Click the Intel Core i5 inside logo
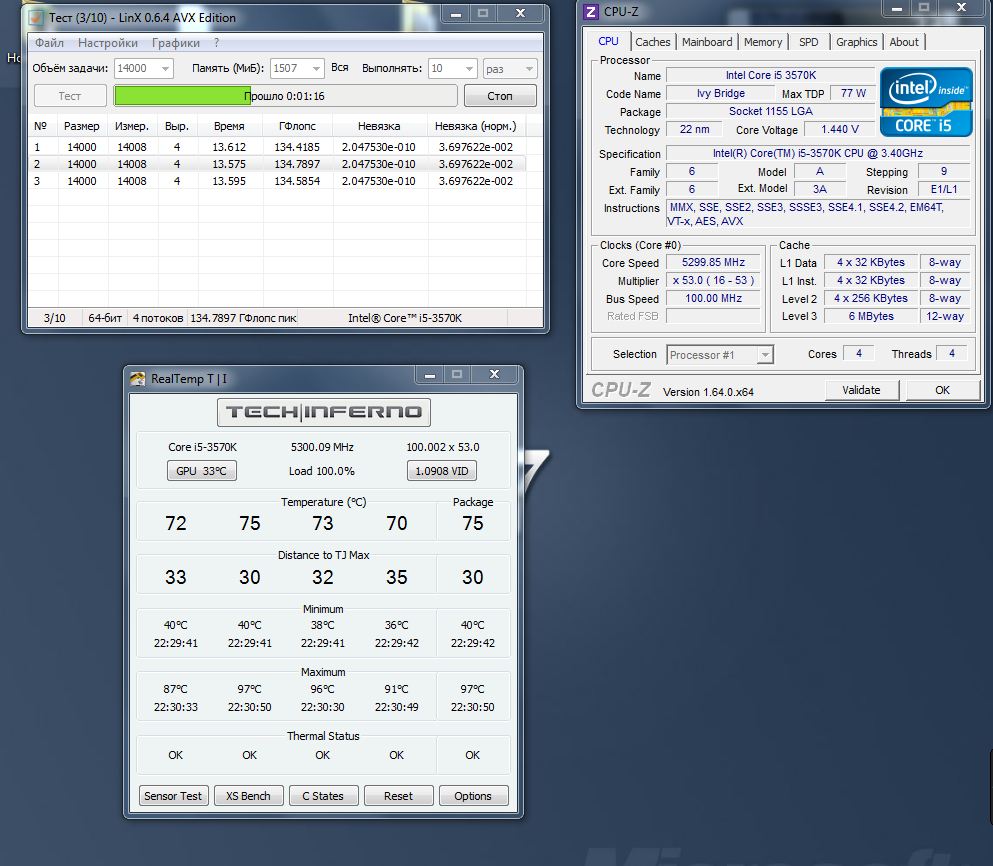This screenshot has width=993, height=866. 926,102
